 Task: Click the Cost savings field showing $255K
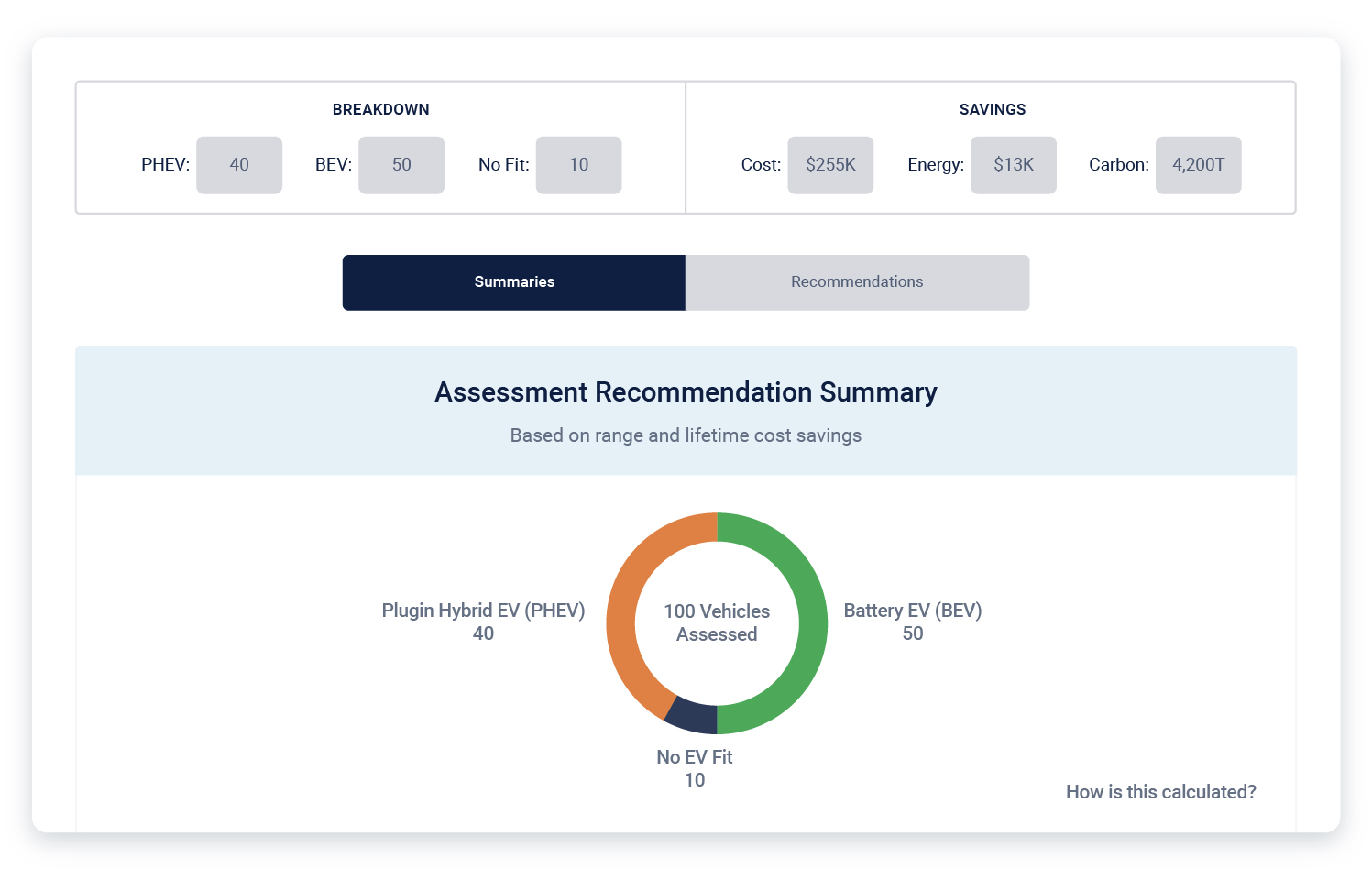[x=830, y=165]
